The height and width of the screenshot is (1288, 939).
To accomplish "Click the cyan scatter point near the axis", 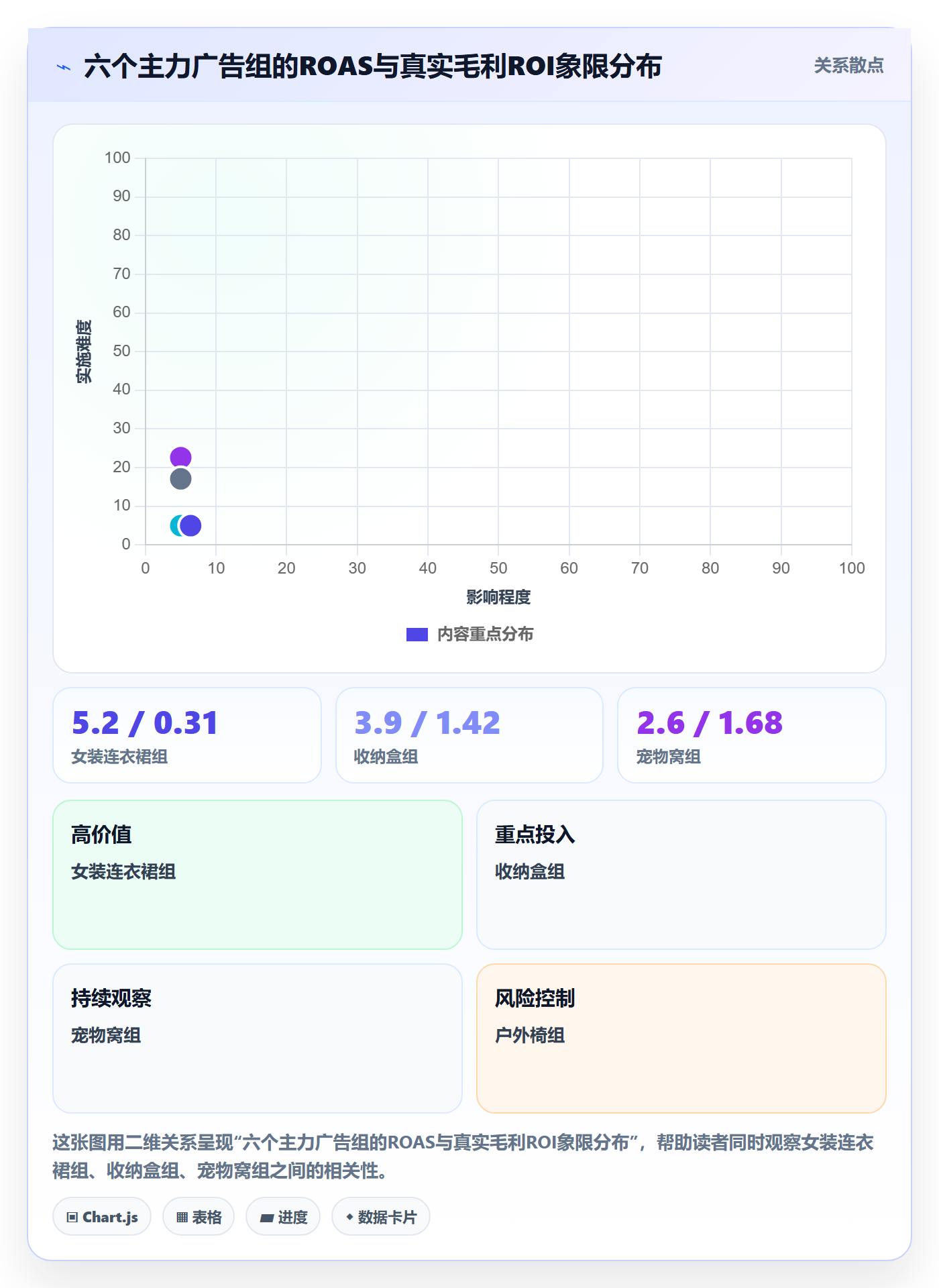I will click(175, 525).
